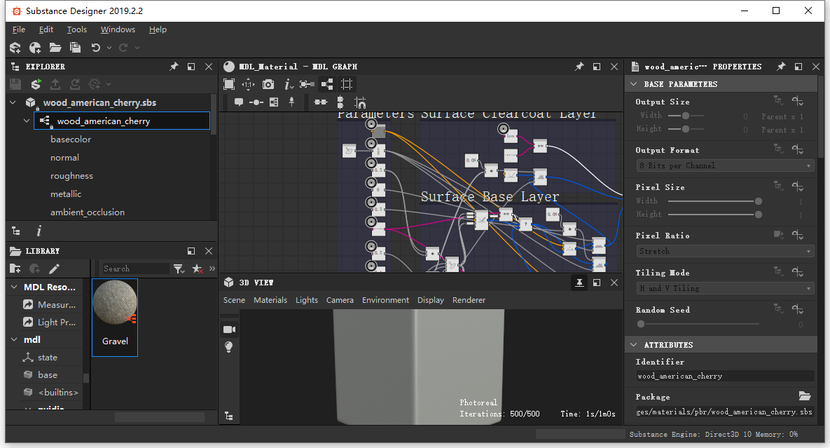Image resolution: width=830 pixels, height=448 pixels.
Task: Open the Pixel Ratio Stretch dropdown
Action: point(725,251)
